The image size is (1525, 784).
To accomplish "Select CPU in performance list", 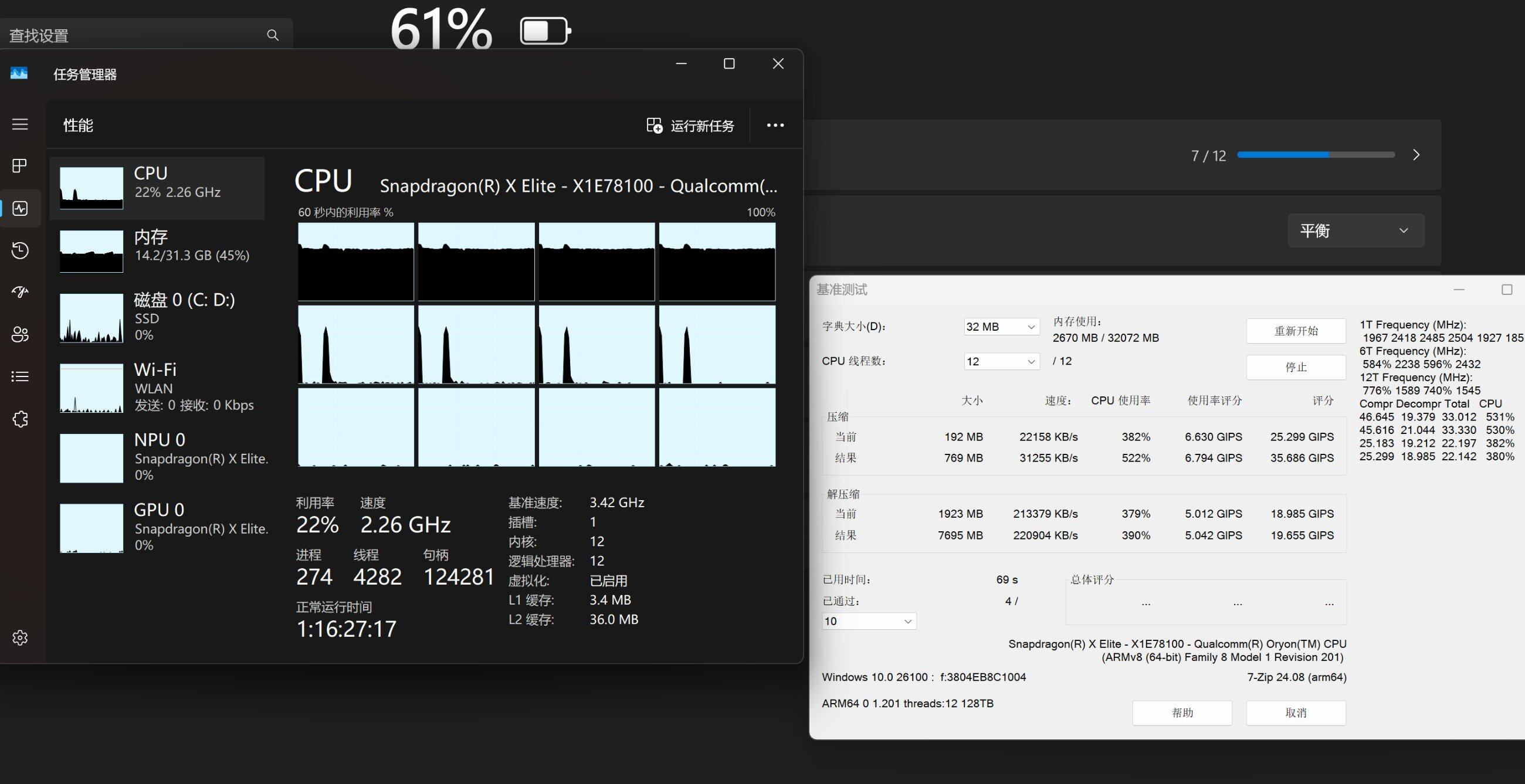I will click(157, 188).
